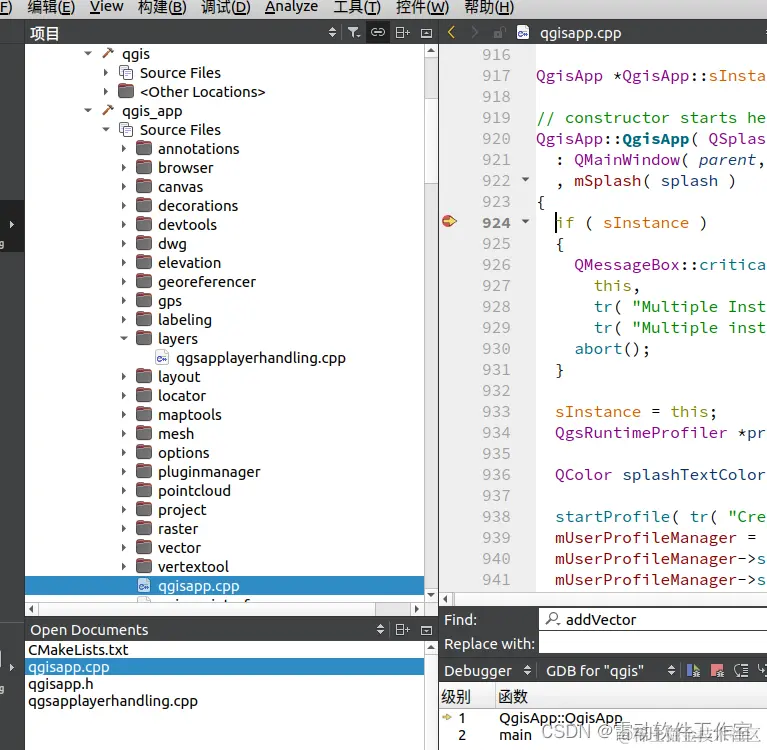Click the 级别 column header
767x750 pixels.
pos(456,696)
